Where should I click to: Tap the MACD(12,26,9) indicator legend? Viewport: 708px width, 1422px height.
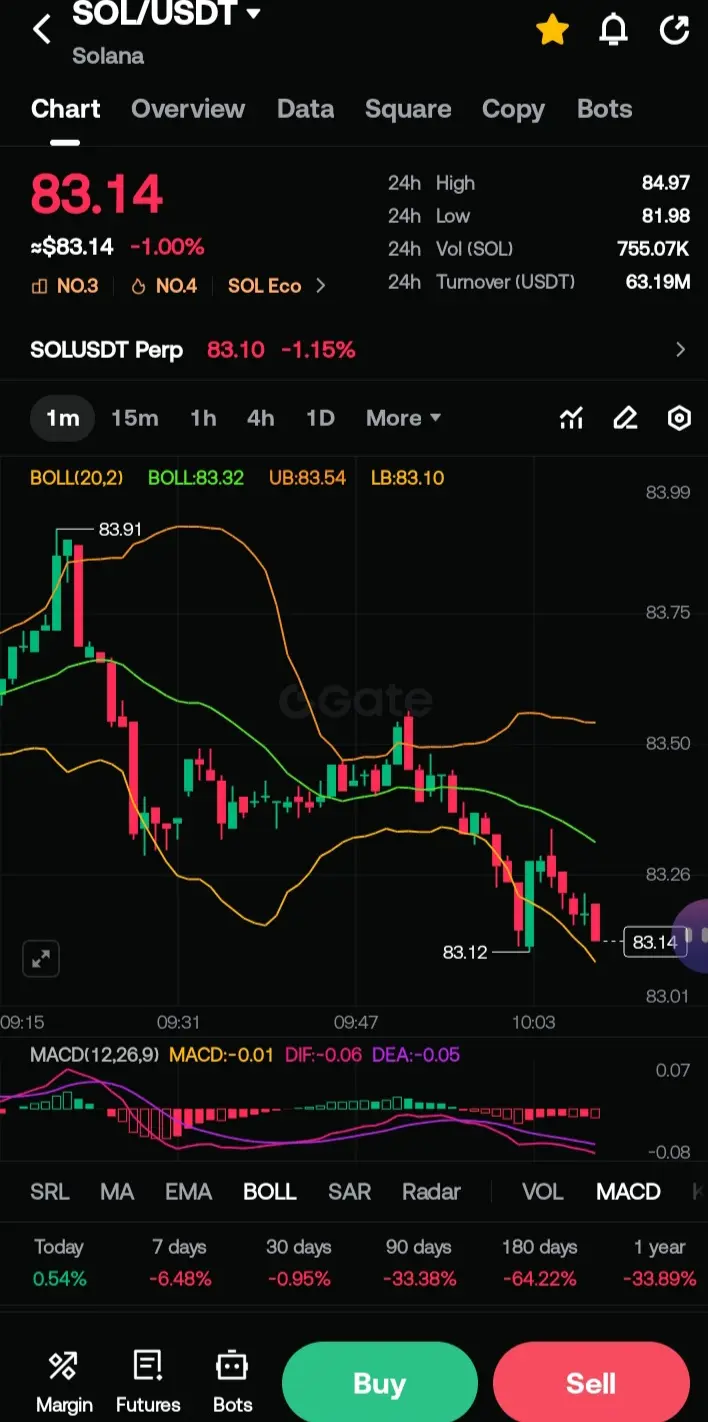click(x=94, y=1055)
